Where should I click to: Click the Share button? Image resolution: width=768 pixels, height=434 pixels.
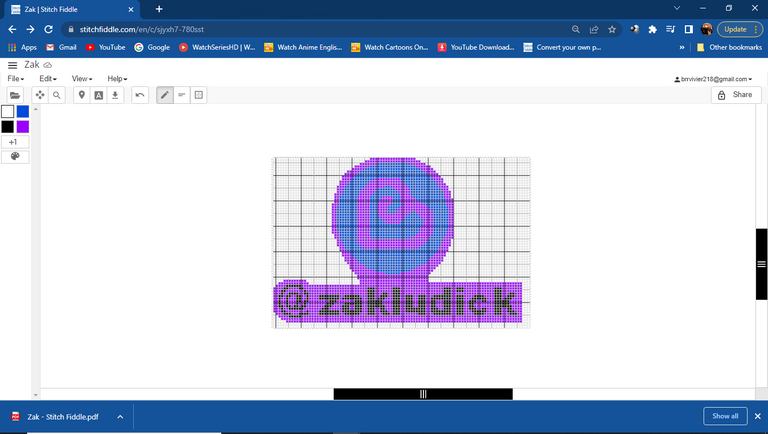pos(736,95)
